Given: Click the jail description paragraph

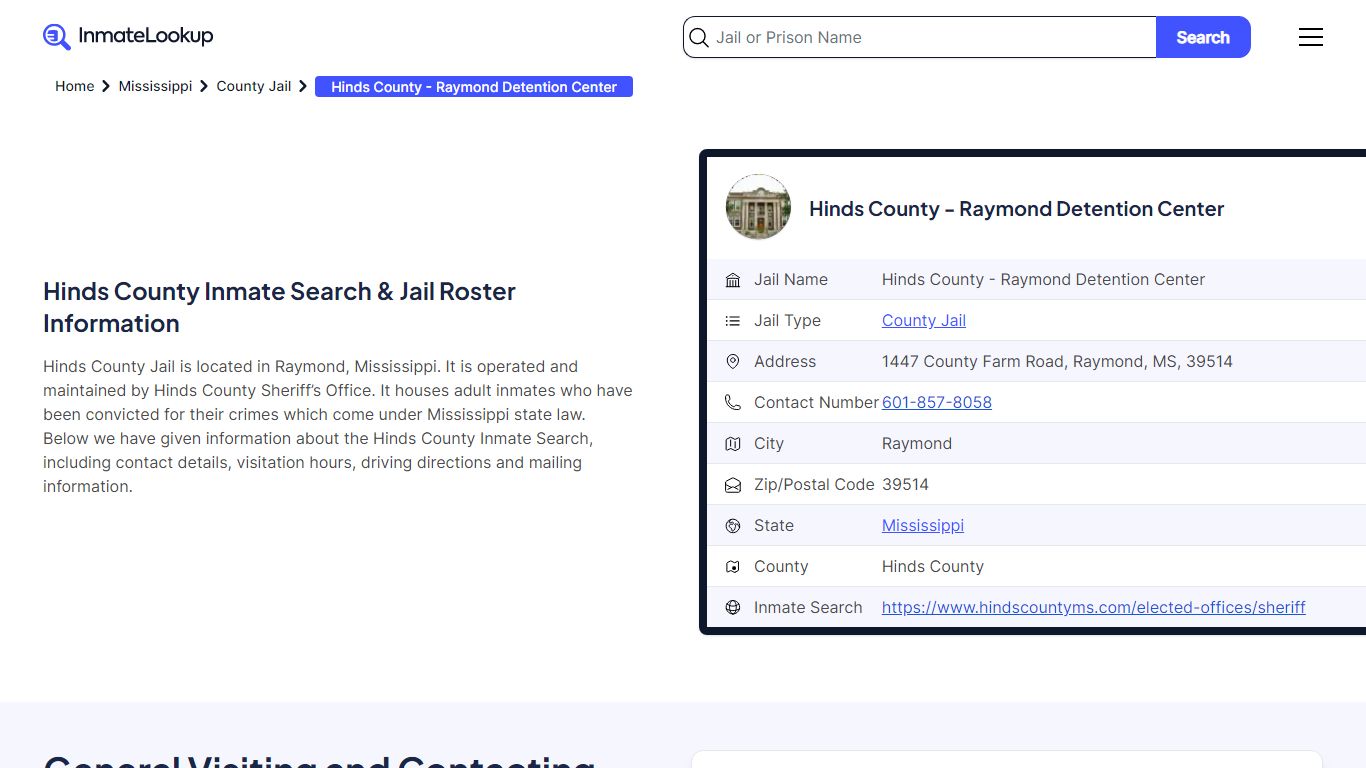Looking at the screenshot, I should coord(338,426).
